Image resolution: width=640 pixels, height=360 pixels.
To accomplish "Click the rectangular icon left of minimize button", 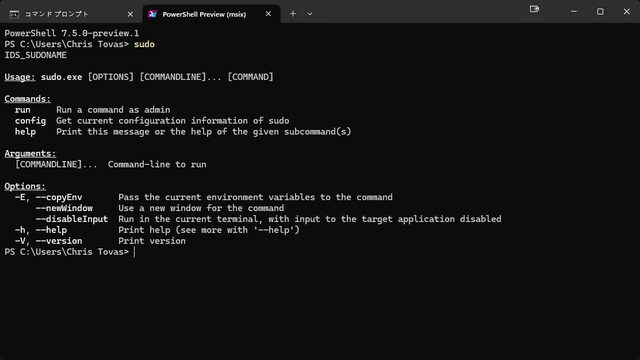I will (x=534, y=9).
